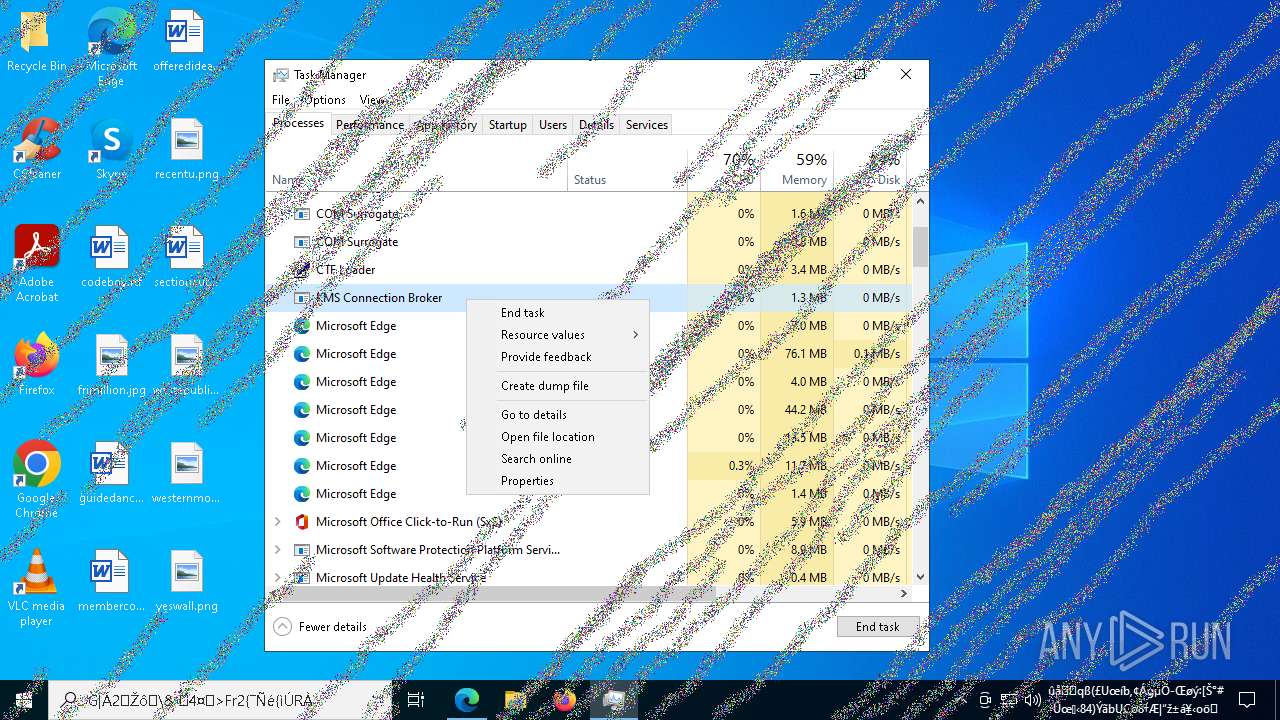Viewport: 1280px width, 720px height.
Task: Open Task View on the taskbar
Action: click(x=416, y=700)
